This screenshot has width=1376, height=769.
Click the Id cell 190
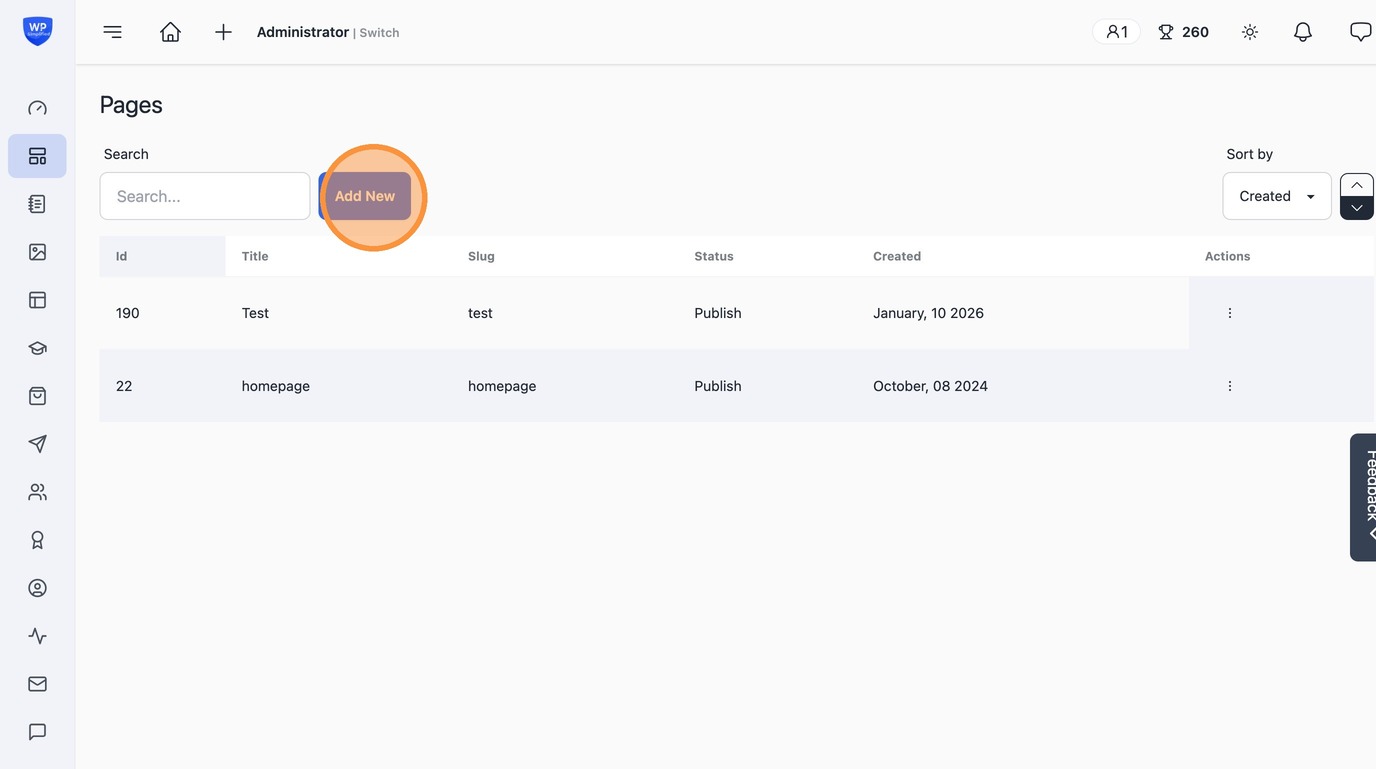coord(127,313)
